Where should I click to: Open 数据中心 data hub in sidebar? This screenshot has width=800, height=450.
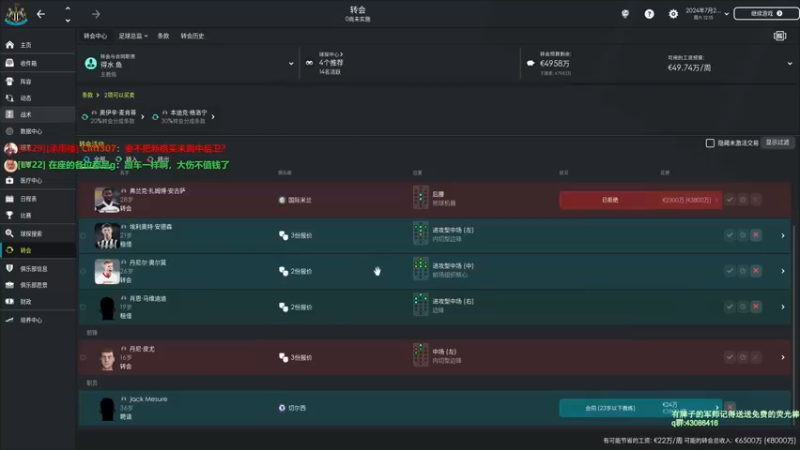point(38,131)
